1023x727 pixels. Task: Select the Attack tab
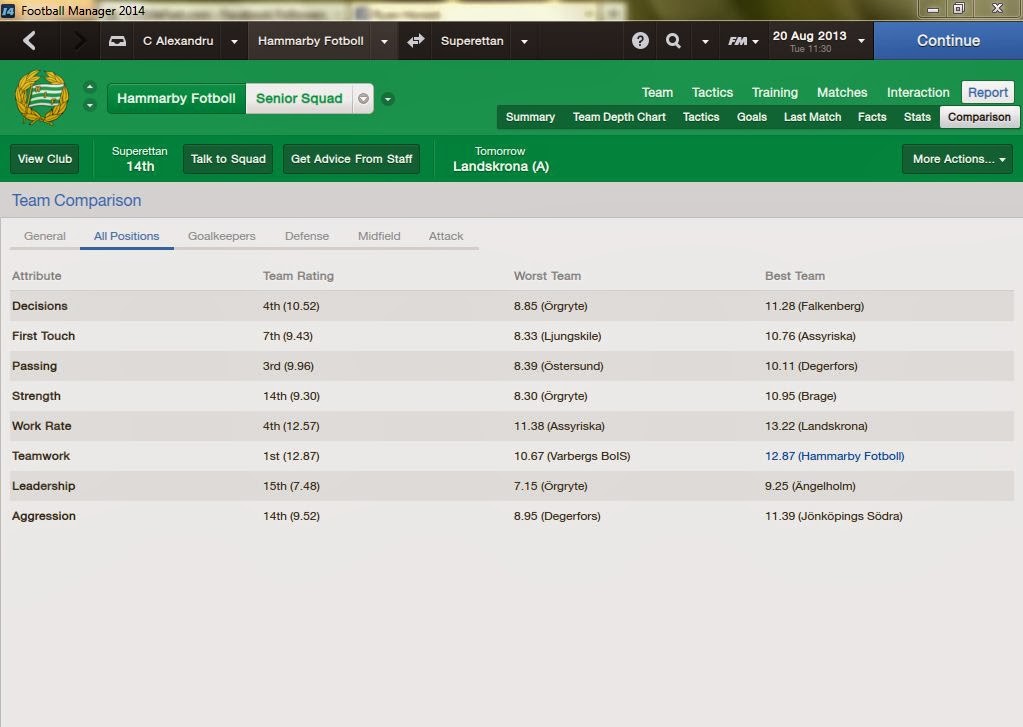tap(446, 236)
